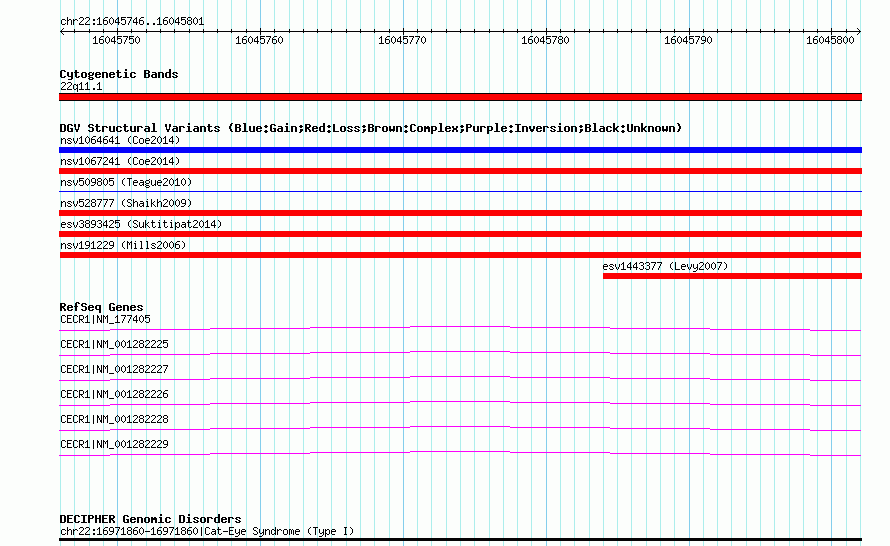Click the 22q11.1 band label

click(81, 86)
